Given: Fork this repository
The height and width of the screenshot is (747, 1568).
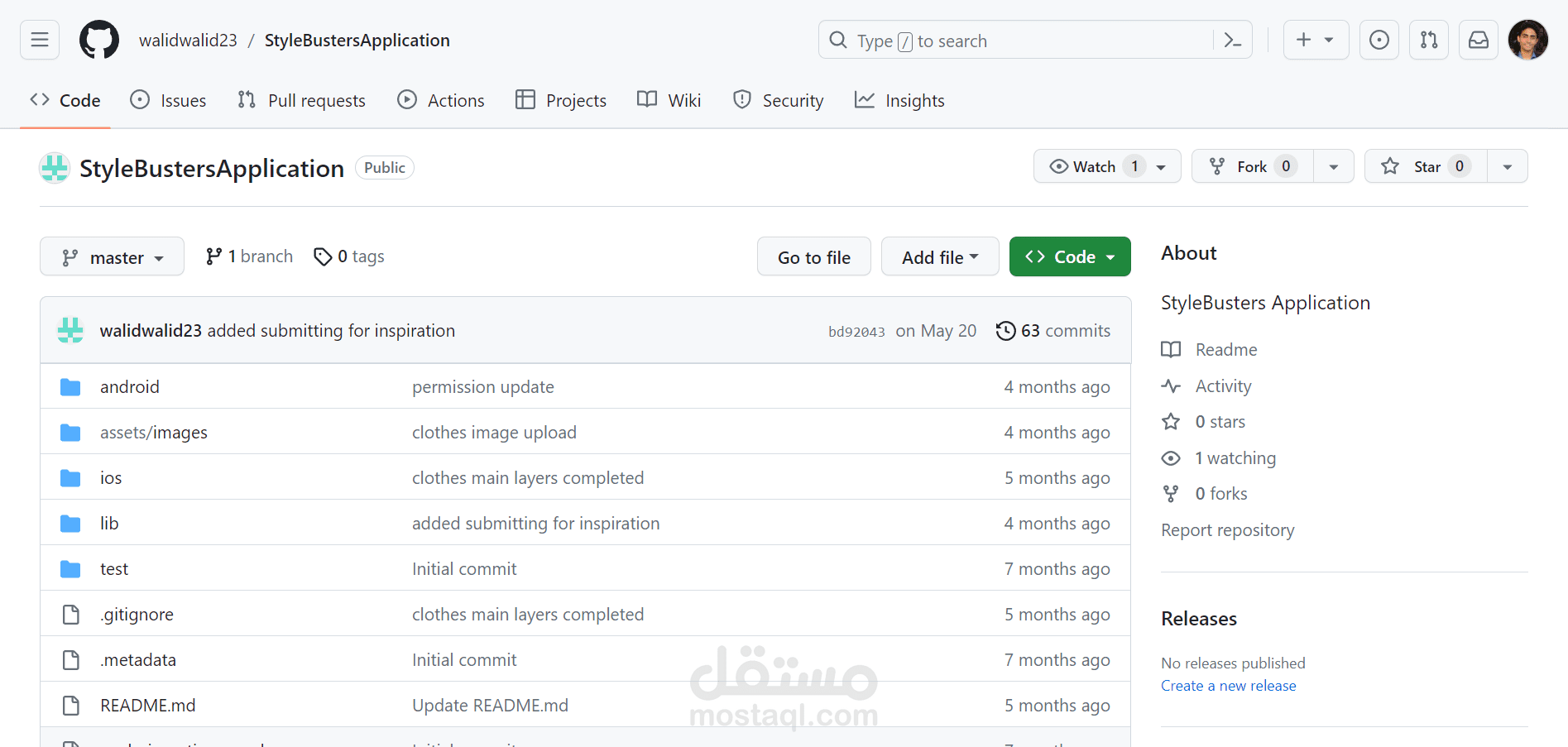Looking at the screenshot, I should (x=1252, y=166).
